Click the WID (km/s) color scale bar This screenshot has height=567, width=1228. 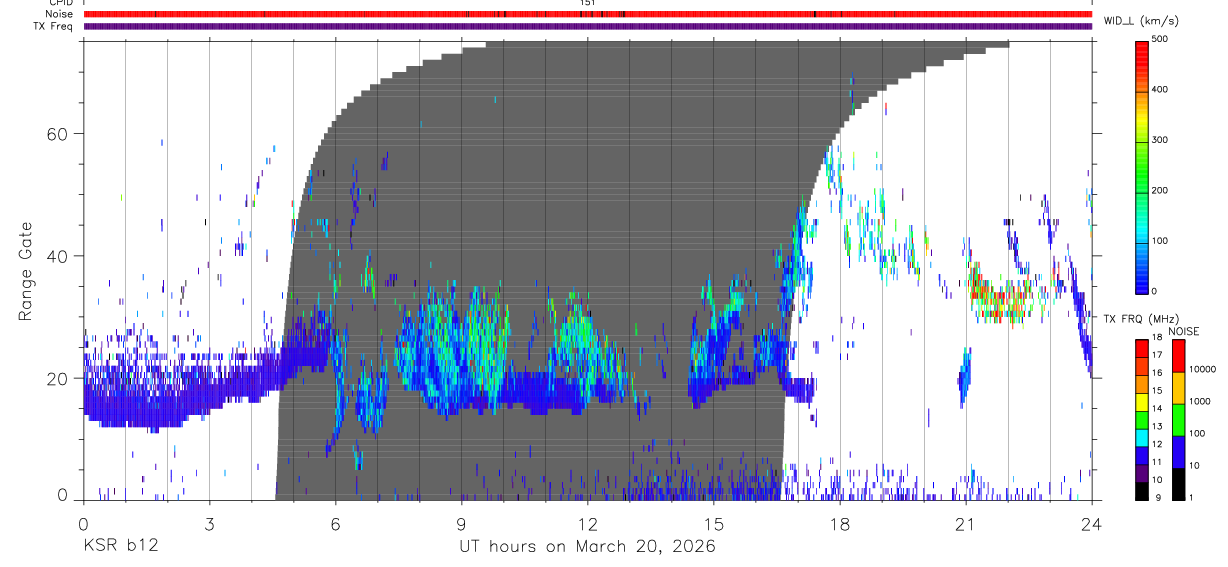(1142, 166)
